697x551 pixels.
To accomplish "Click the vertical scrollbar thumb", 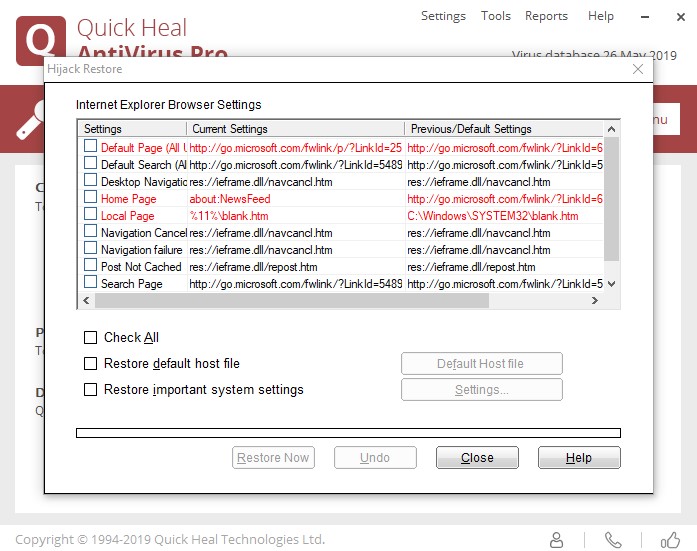I will pyautogui.click(x=611, y=199).
